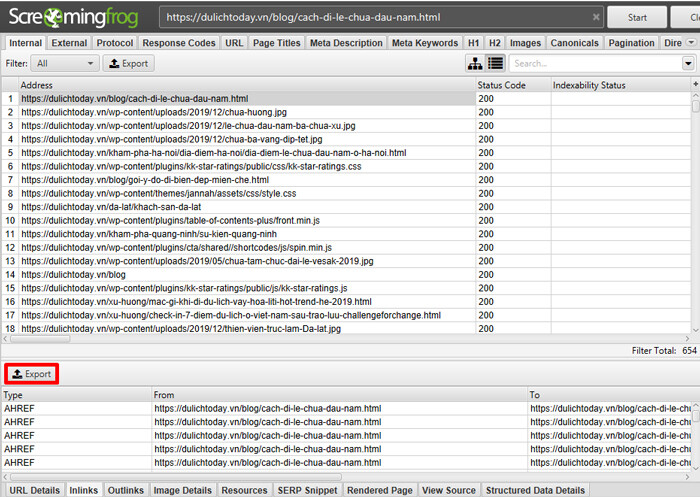Open the Meta Description tab
The image size is (700, 497).
(x=346, y=43)
